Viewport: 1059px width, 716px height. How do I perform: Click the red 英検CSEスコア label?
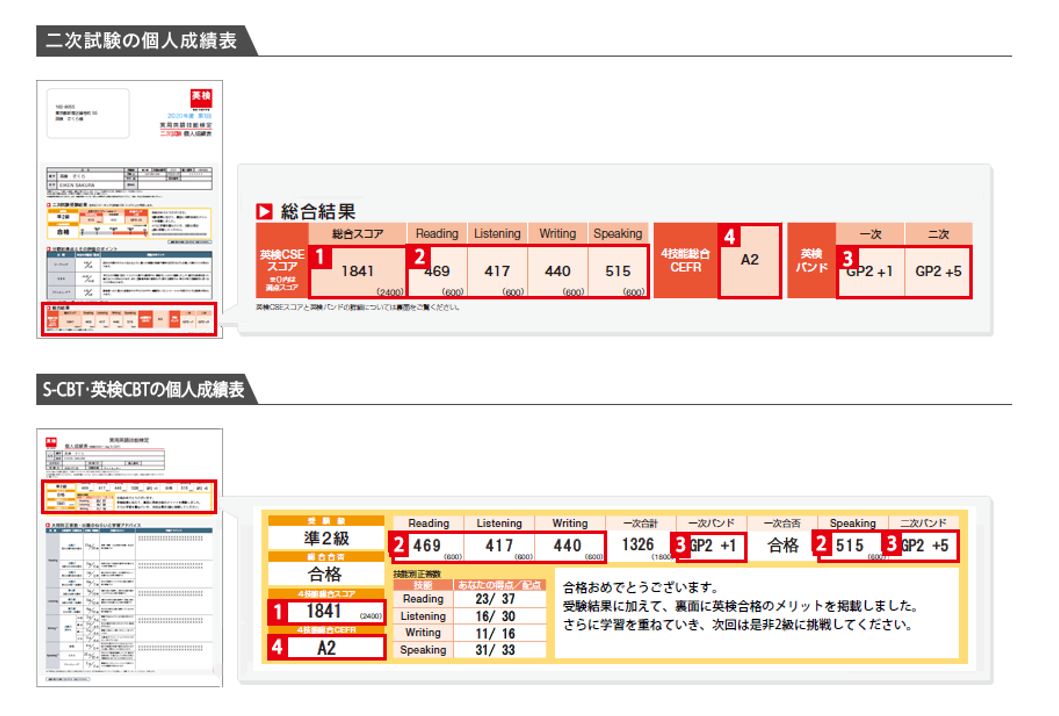click(x=282, y=261)
